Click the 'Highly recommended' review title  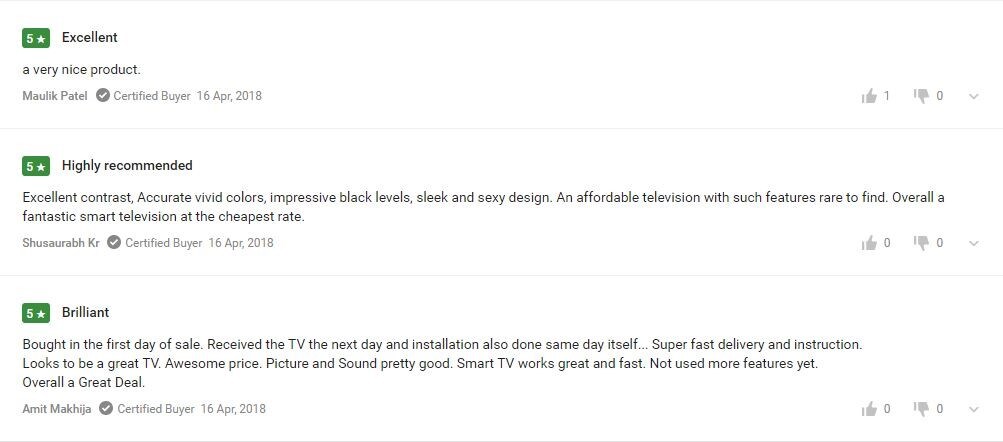coord(127,165)
